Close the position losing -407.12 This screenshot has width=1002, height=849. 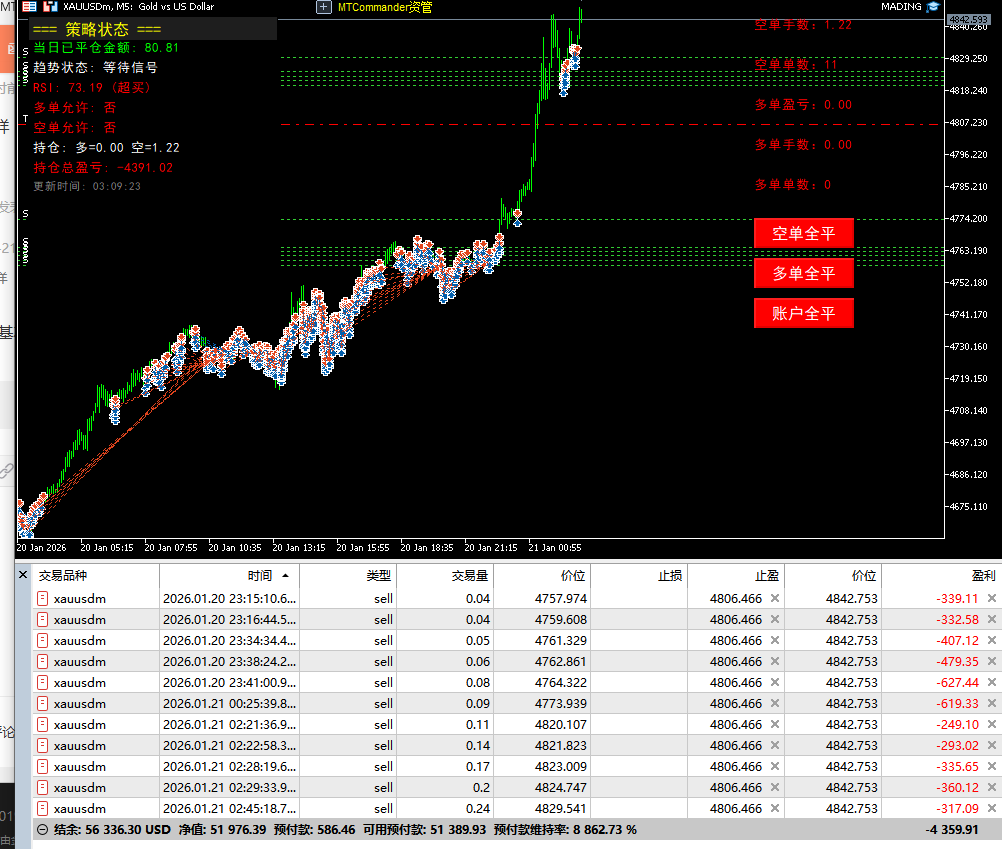992,640
